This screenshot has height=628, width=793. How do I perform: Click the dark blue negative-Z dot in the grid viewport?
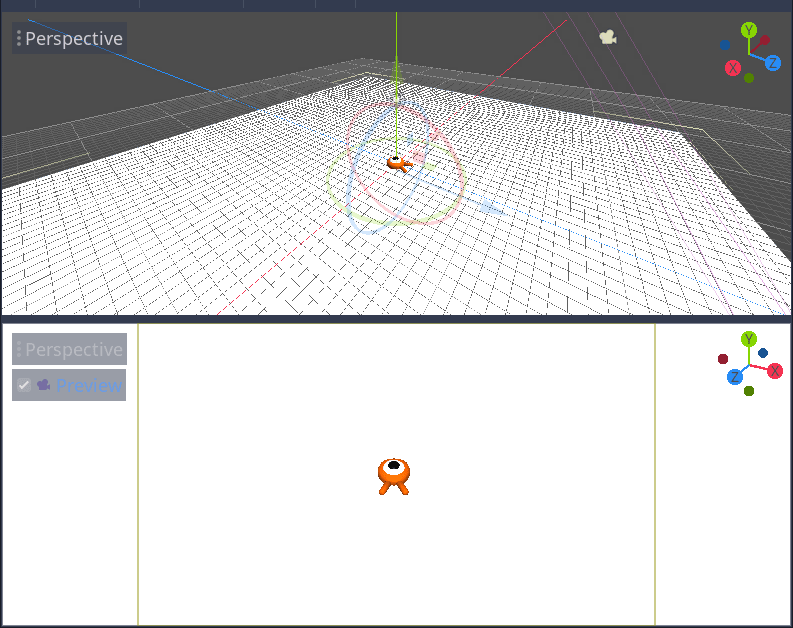point(724,45)
